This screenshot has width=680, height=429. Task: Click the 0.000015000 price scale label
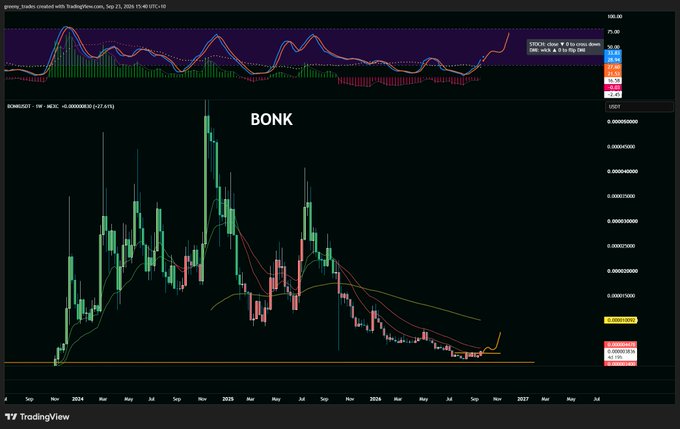click(622, 296)
